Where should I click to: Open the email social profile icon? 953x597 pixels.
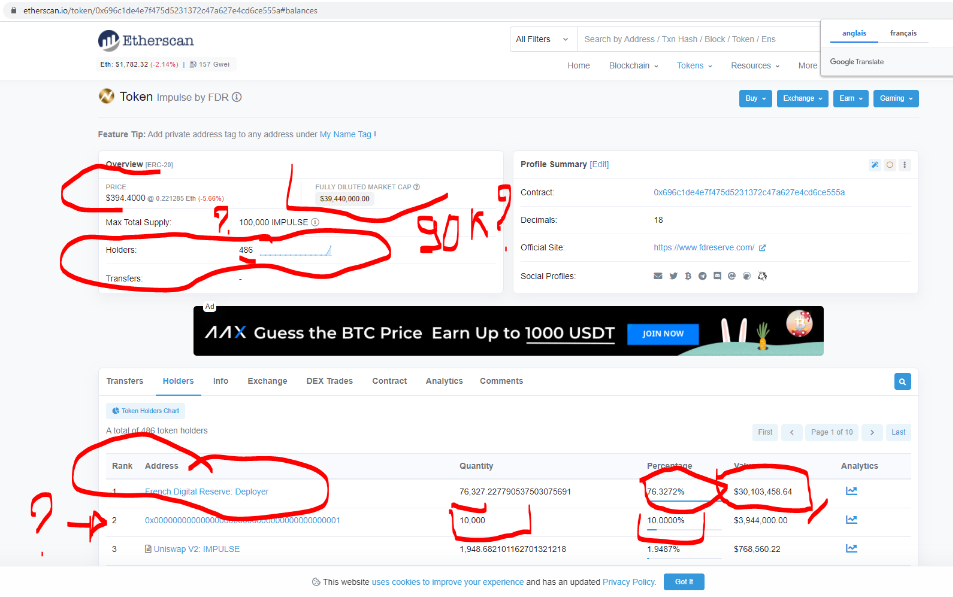pos(658,276)
